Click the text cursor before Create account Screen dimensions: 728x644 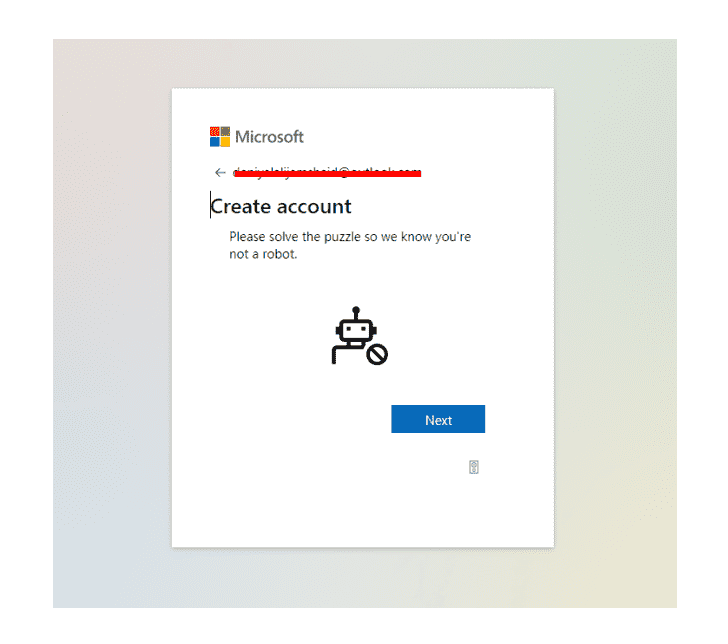click(x=210, y=205)
